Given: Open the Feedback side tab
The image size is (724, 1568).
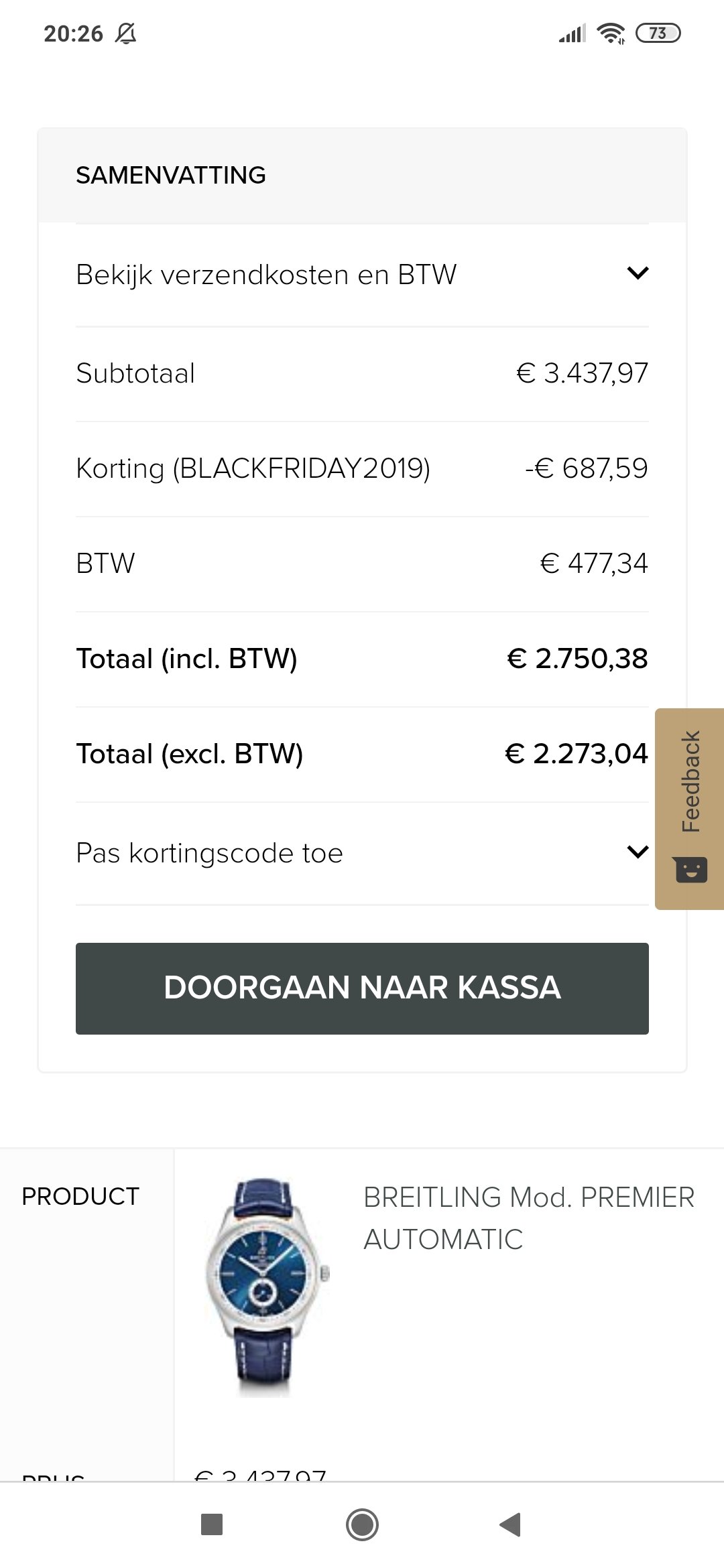Looking at the screenshot, I should tap(689, 809).
